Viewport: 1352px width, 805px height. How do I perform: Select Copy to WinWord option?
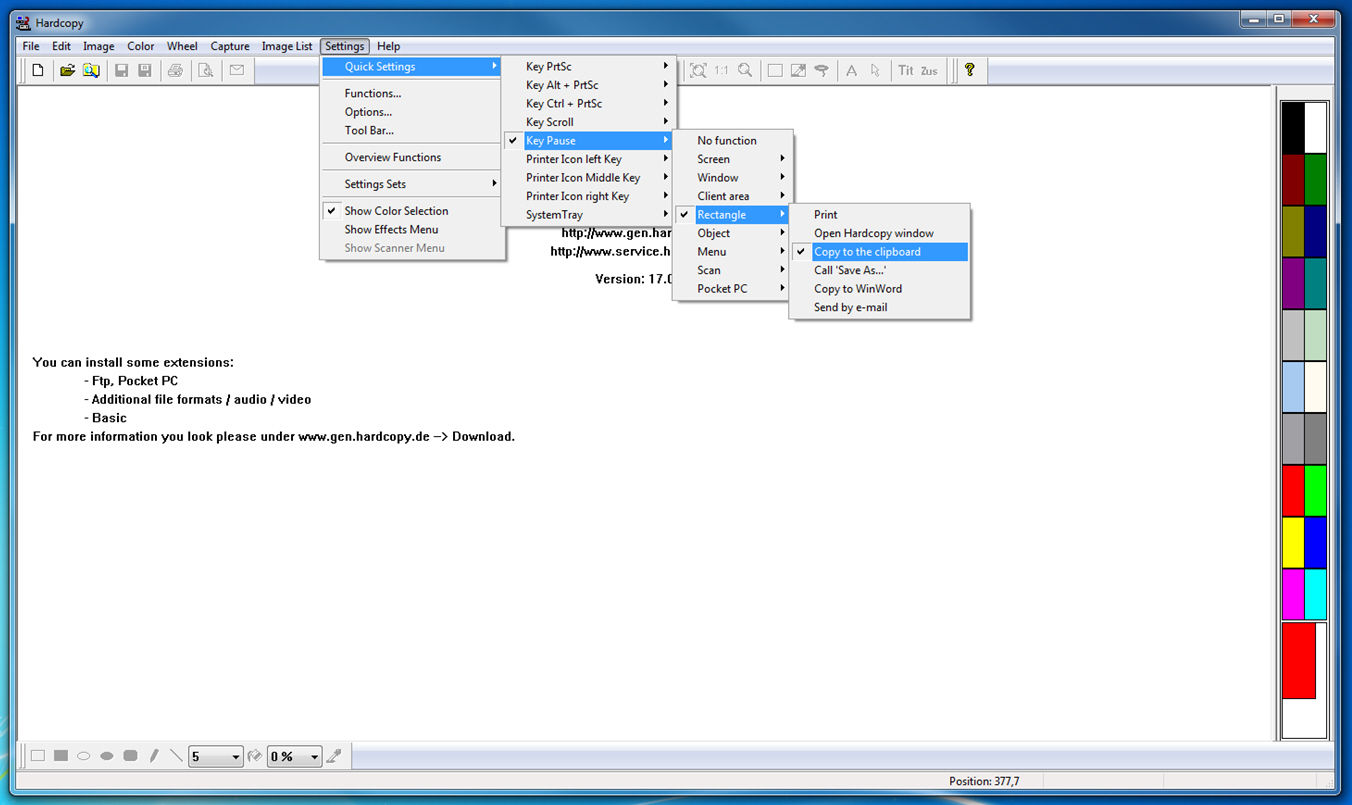tap(879, 289)
